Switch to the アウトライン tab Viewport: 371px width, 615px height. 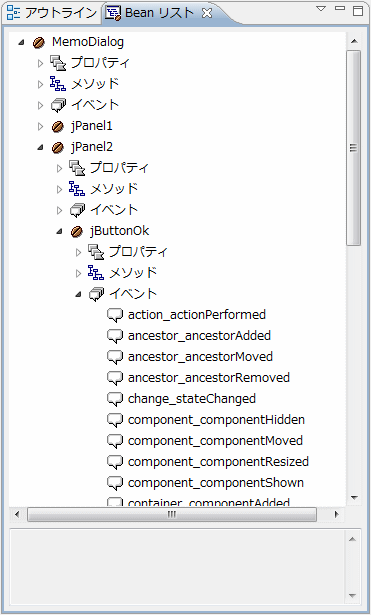[52, 13]
